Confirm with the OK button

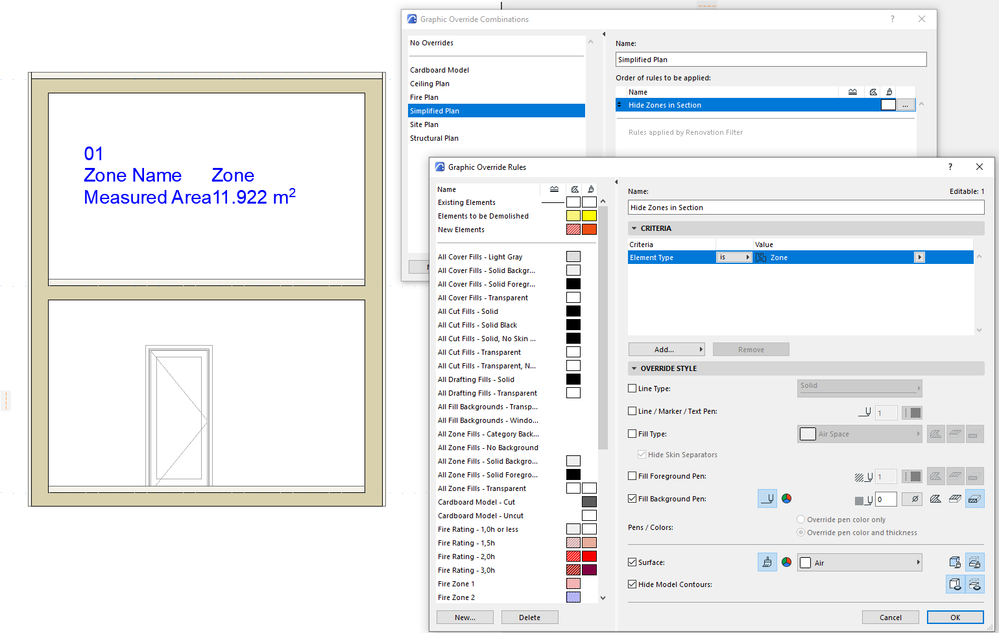point(955,617)
